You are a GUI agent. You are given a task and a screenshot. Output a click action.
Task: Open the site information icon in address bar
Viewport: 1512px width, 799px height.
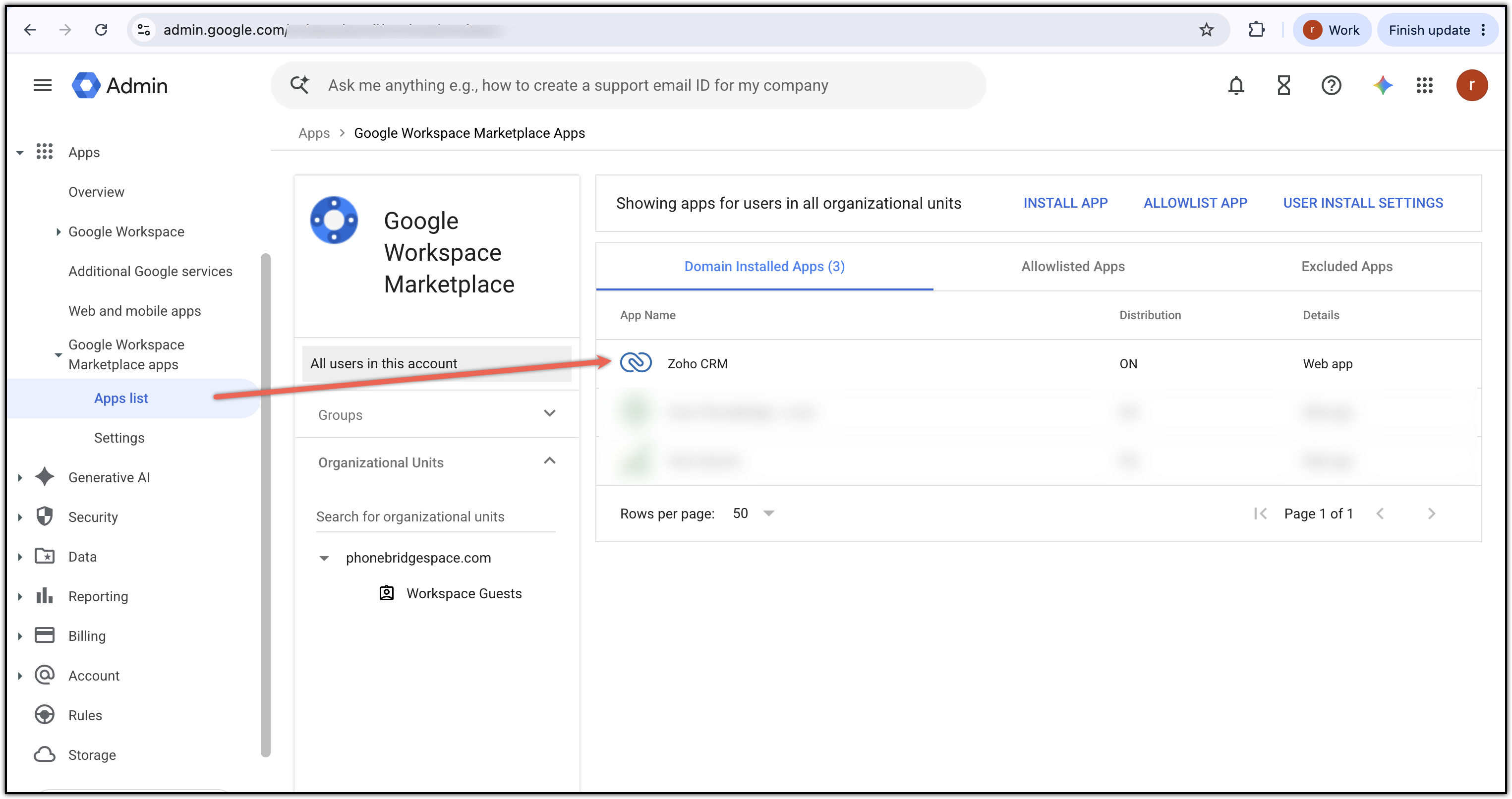click(x=144, y=30)
